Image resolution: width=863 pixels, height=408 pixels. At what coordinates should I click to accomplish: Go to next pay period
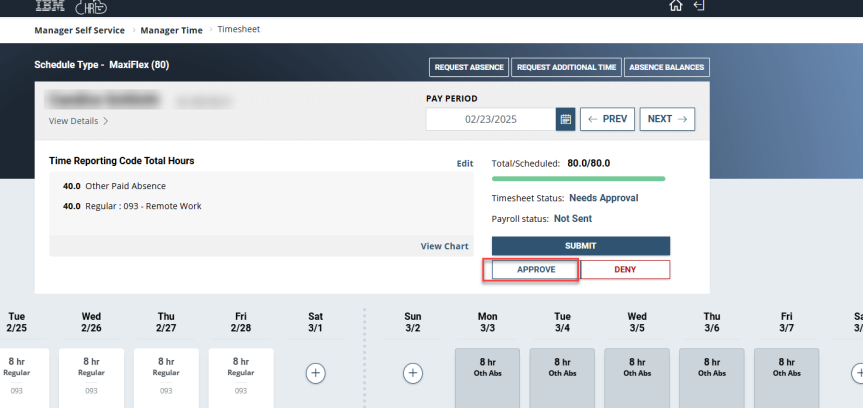(x=667, y=119)
